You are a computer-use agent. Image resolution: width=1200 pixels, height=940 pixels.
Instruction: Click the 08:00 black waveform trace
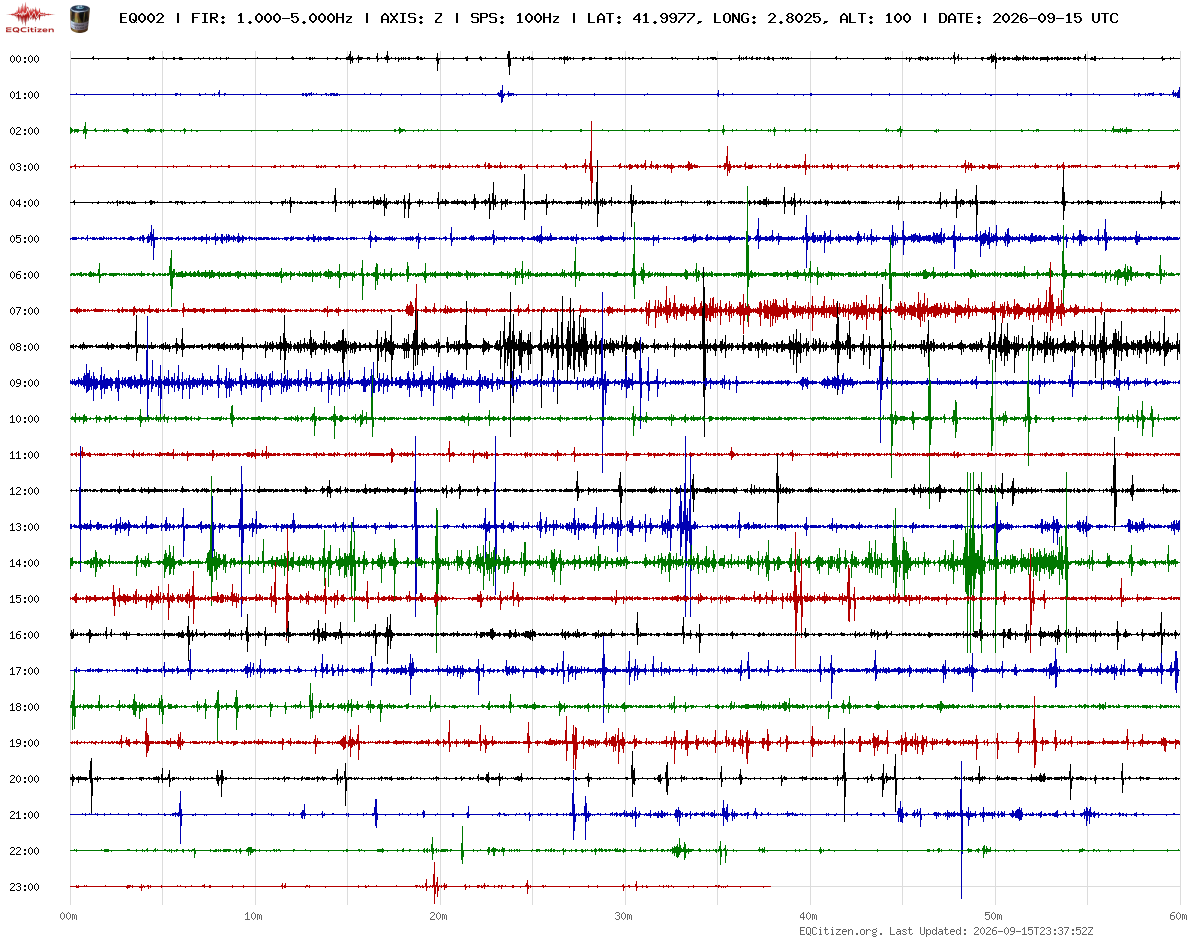pos(625,347)
